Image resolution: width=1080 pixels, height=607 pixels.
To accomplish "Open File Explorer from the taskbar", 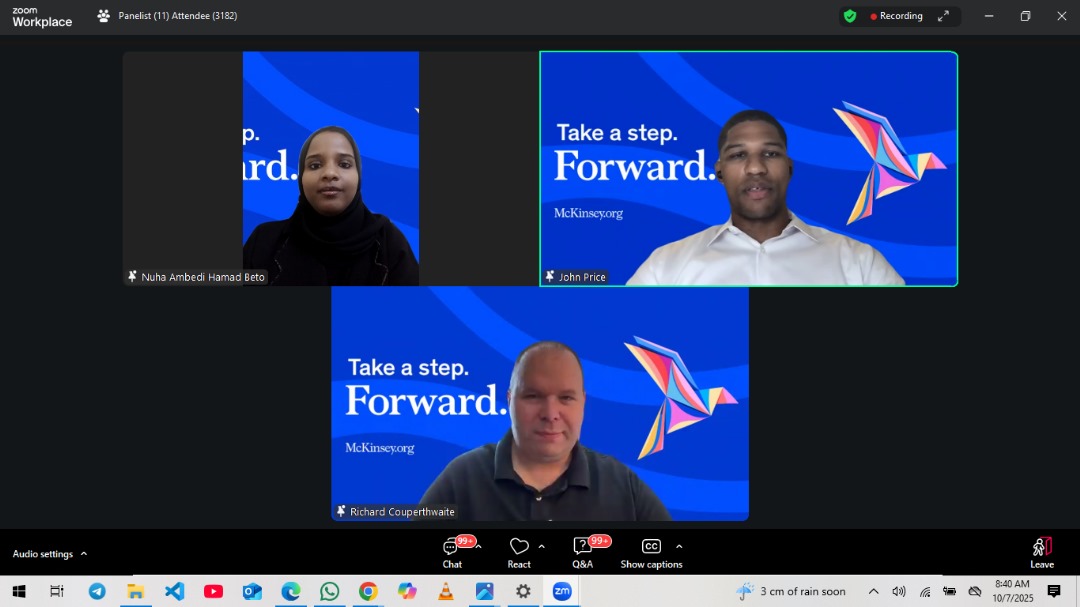I will [x=136, y=591].
